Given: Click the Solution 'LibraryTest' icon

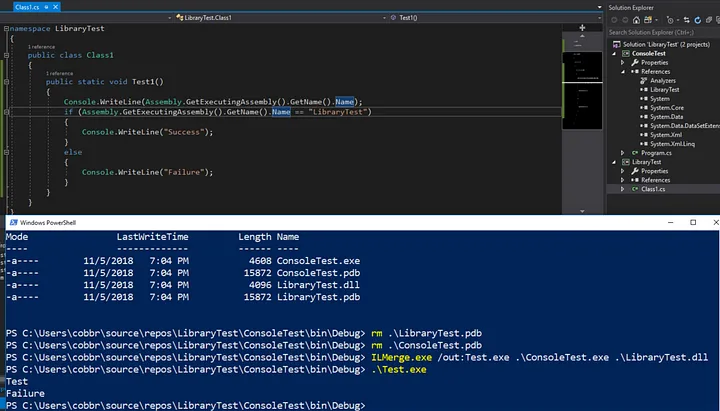Looking at the screenshot, I should 616,45.
